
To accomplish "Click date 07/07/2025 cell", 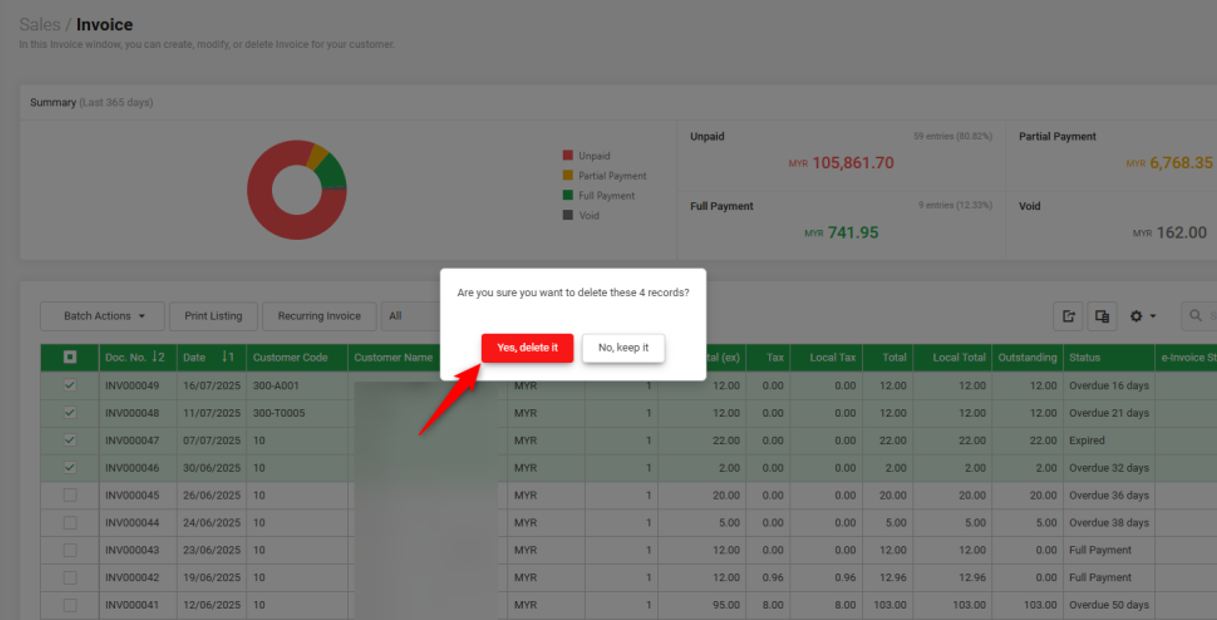I will click(212, 440).
